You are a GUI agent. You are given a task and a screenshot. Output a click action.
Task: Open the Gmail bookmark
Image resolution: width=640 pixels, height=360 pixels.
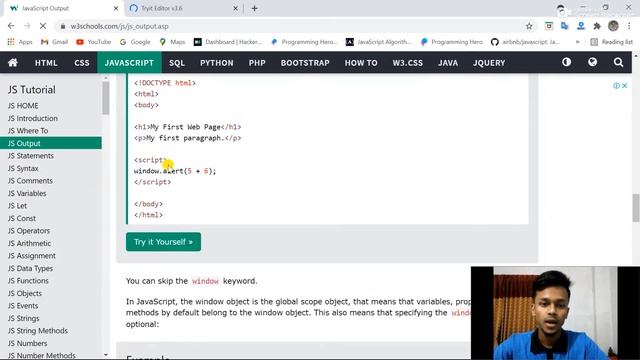pyautogui.click(x=54, y=42)
